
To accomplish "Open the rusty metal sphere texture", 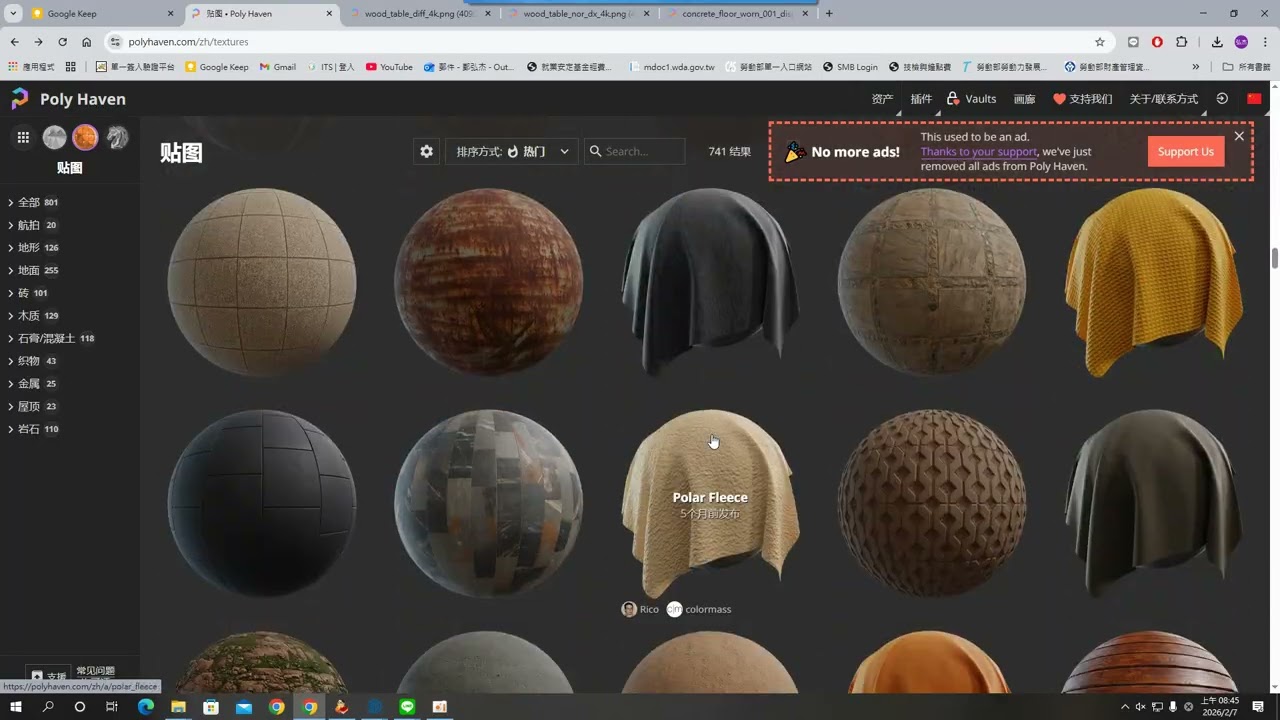I will [488, 282].
